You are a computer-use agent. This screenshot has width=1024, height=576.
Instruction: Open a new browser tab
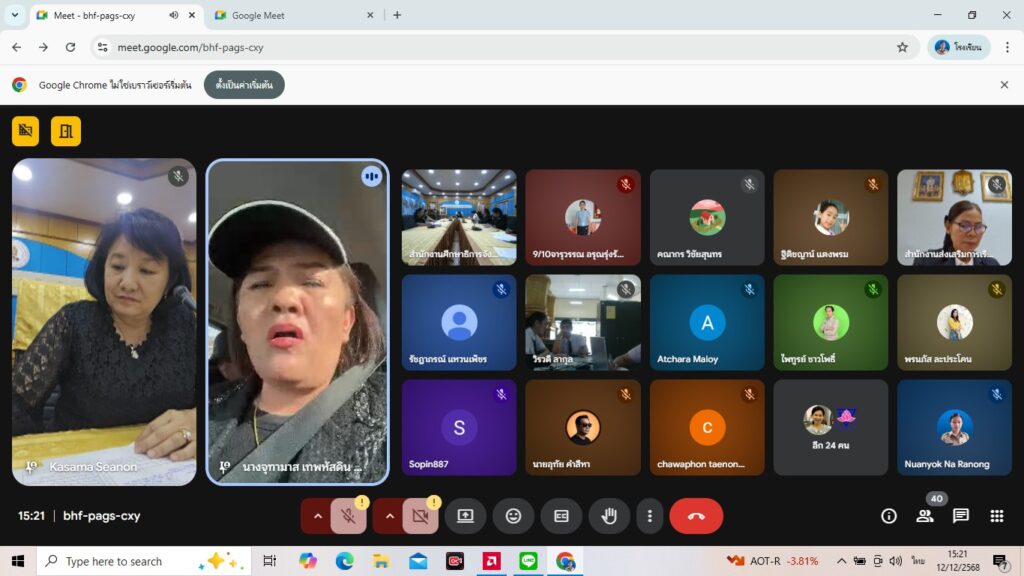coord(397,15)
